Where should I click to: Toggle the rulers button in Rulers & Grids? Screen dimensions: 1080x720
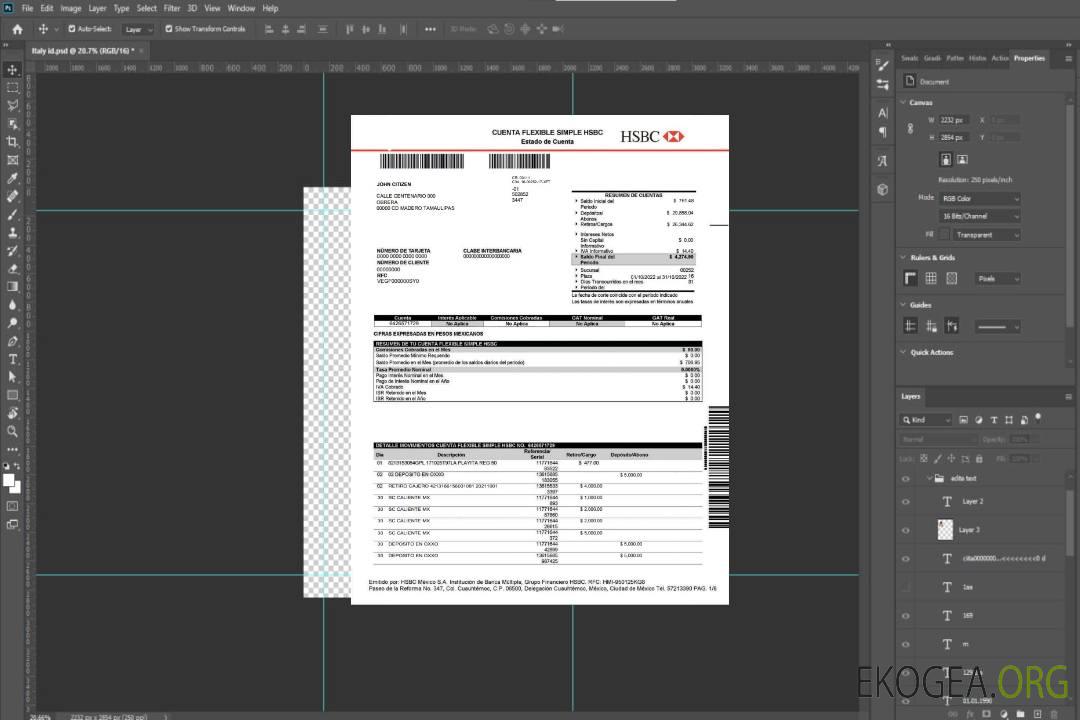pyautogui.click(x=911, y=278)
